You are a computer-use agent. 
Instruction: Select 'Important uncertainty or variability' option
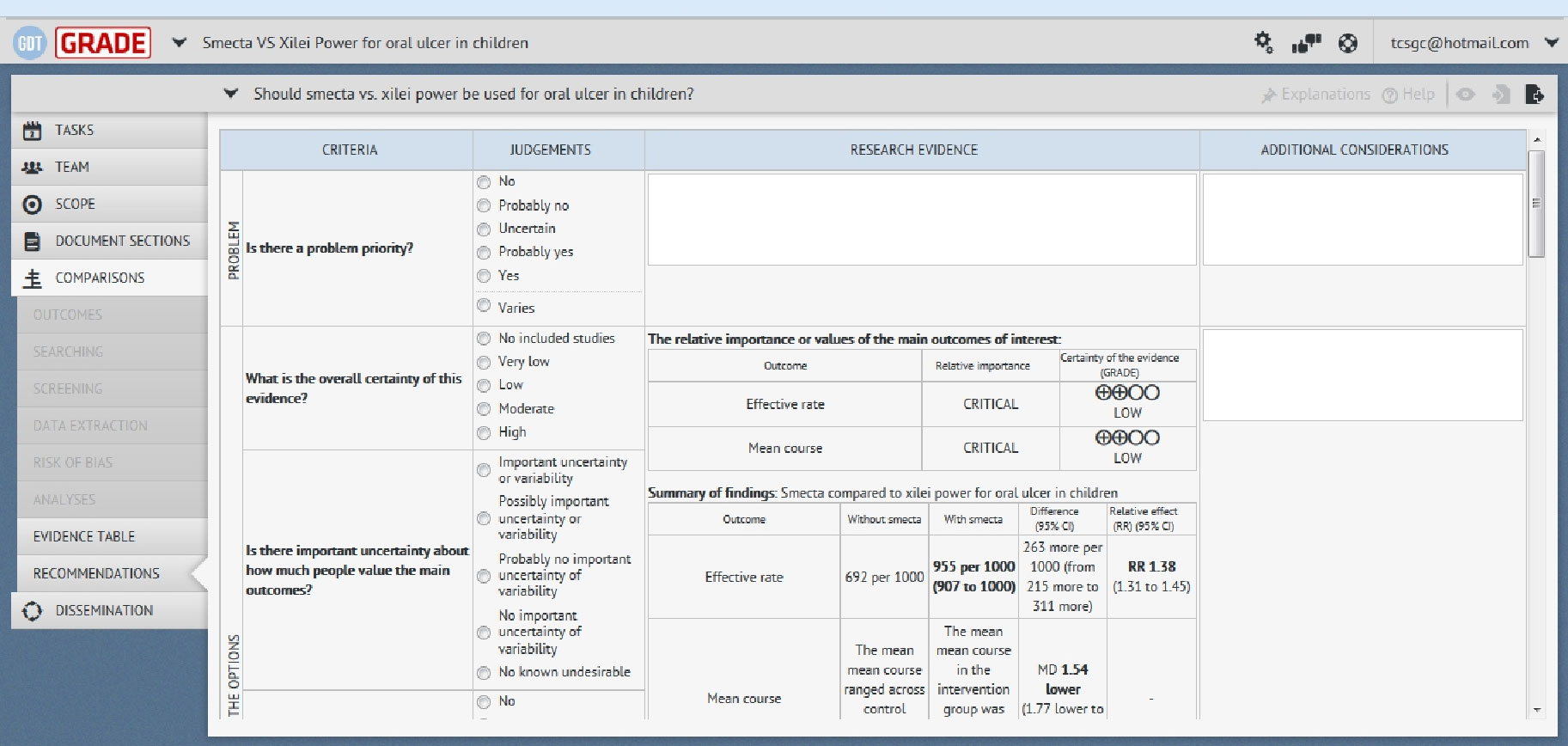tap(484, 470)
